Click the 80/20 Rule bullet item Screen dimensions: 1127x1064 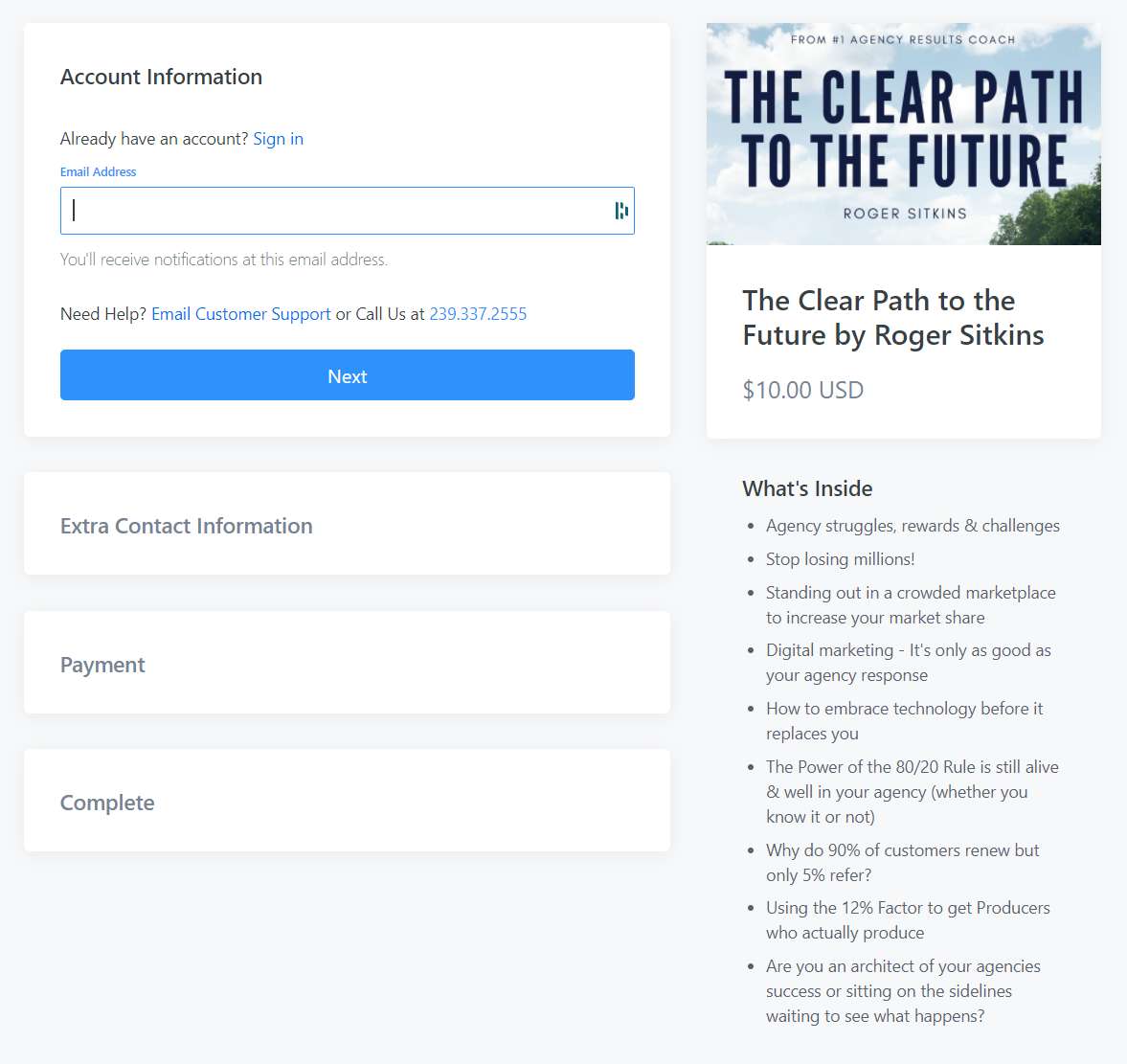(912, 792)
